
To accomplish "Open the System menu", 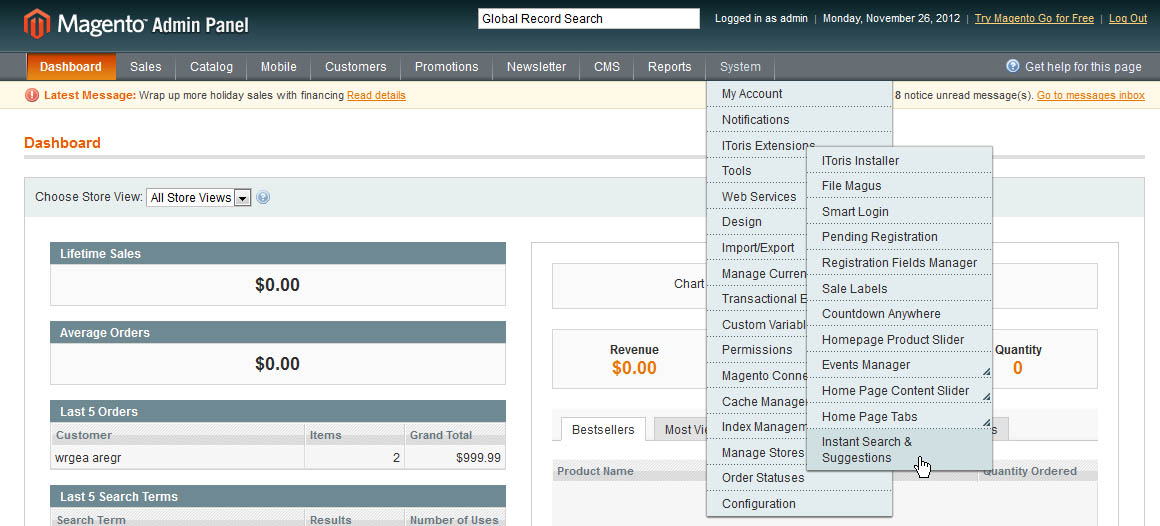I will pyautogui.click(x=741, y=67).
